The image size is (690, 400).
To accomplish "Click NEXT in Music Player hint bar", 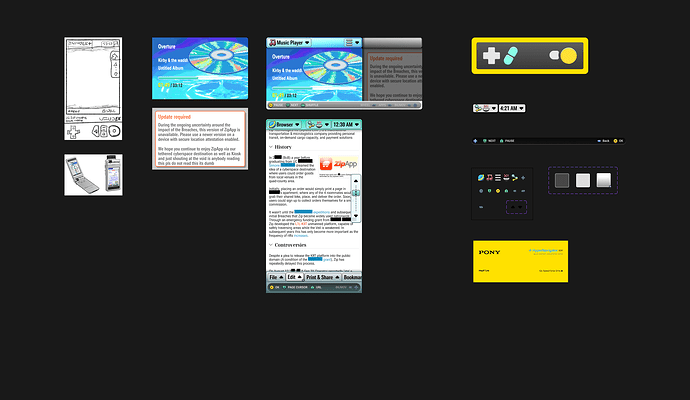I will [x=292, y=105].
